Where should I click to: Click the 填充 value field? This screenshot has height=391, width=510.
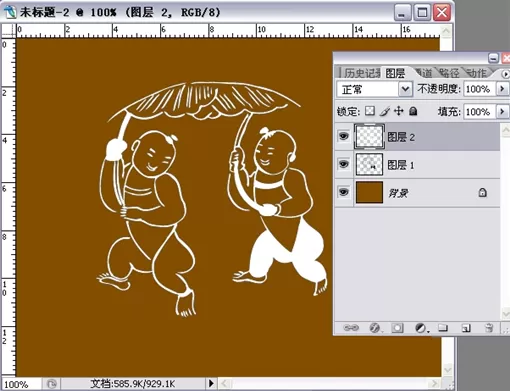(x=478, y=111)
